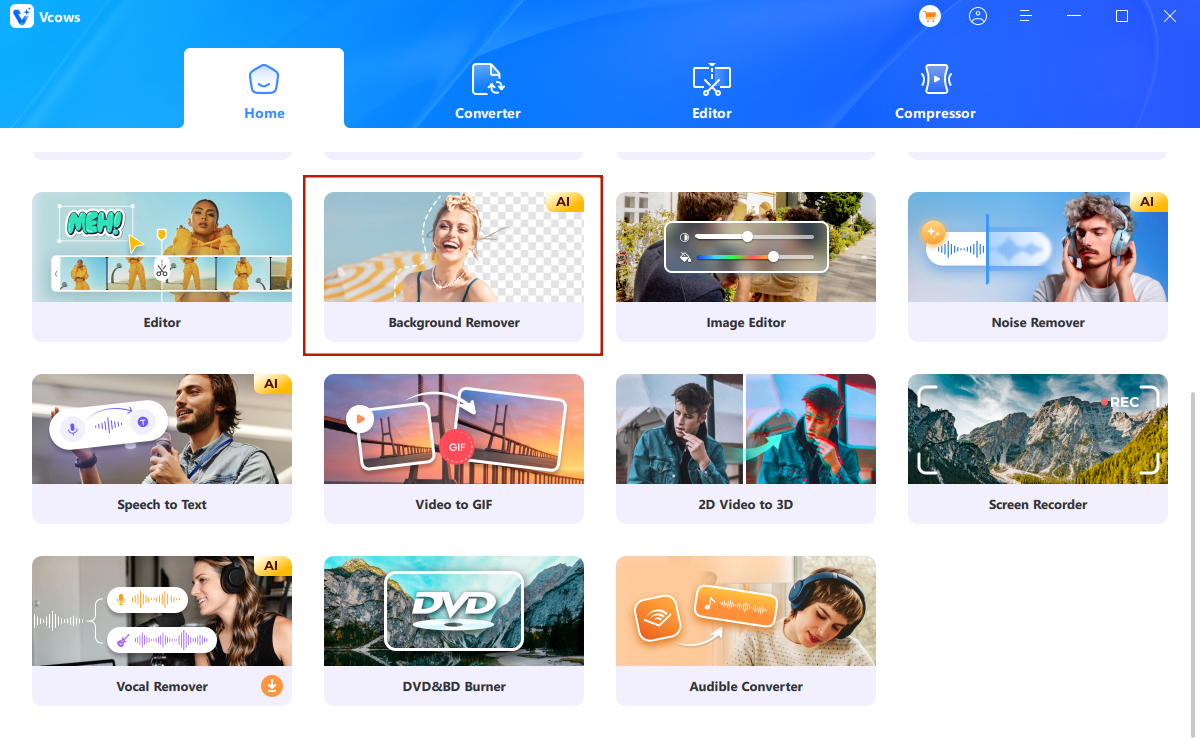Screen dimensions: 1200x740
Task: Click the vocal microphone waveform in Vocal Remover
Action: click(x=147, y=600)
